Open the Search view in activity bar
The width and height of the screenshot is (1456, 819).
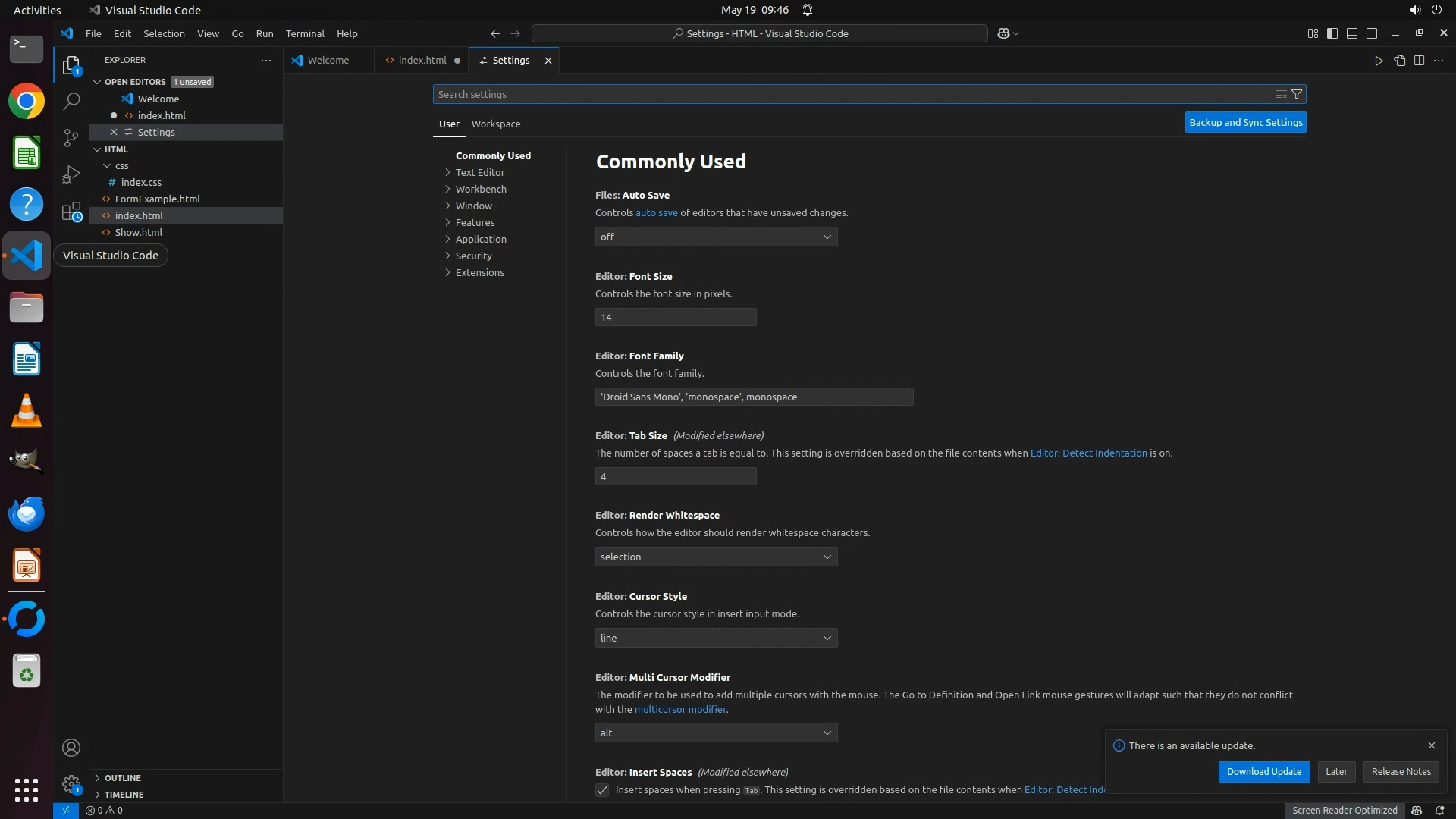71,101
